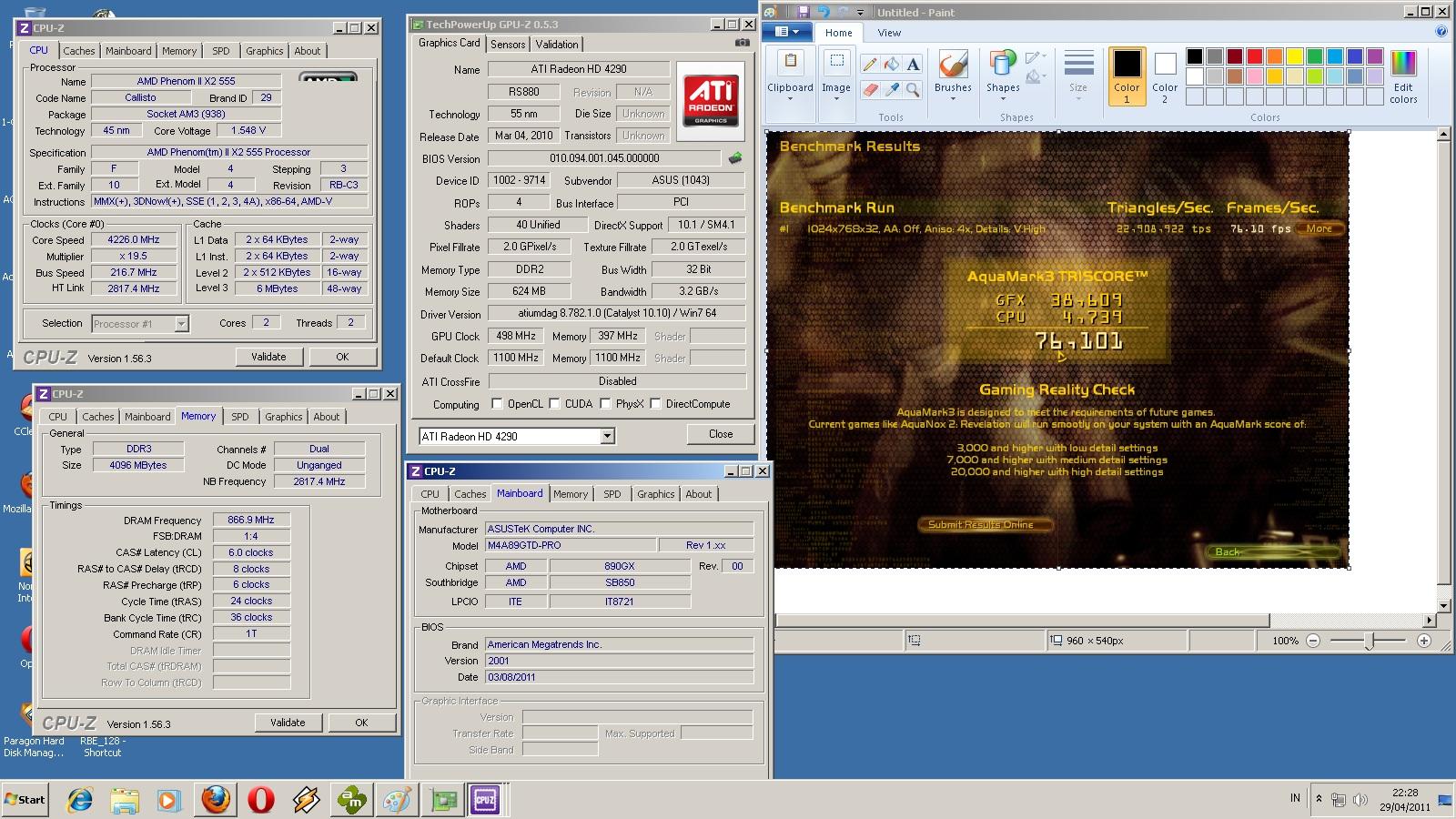Click Submit Results Online in AquaMark
1456x819 pixels.
(x=986, y=524)
